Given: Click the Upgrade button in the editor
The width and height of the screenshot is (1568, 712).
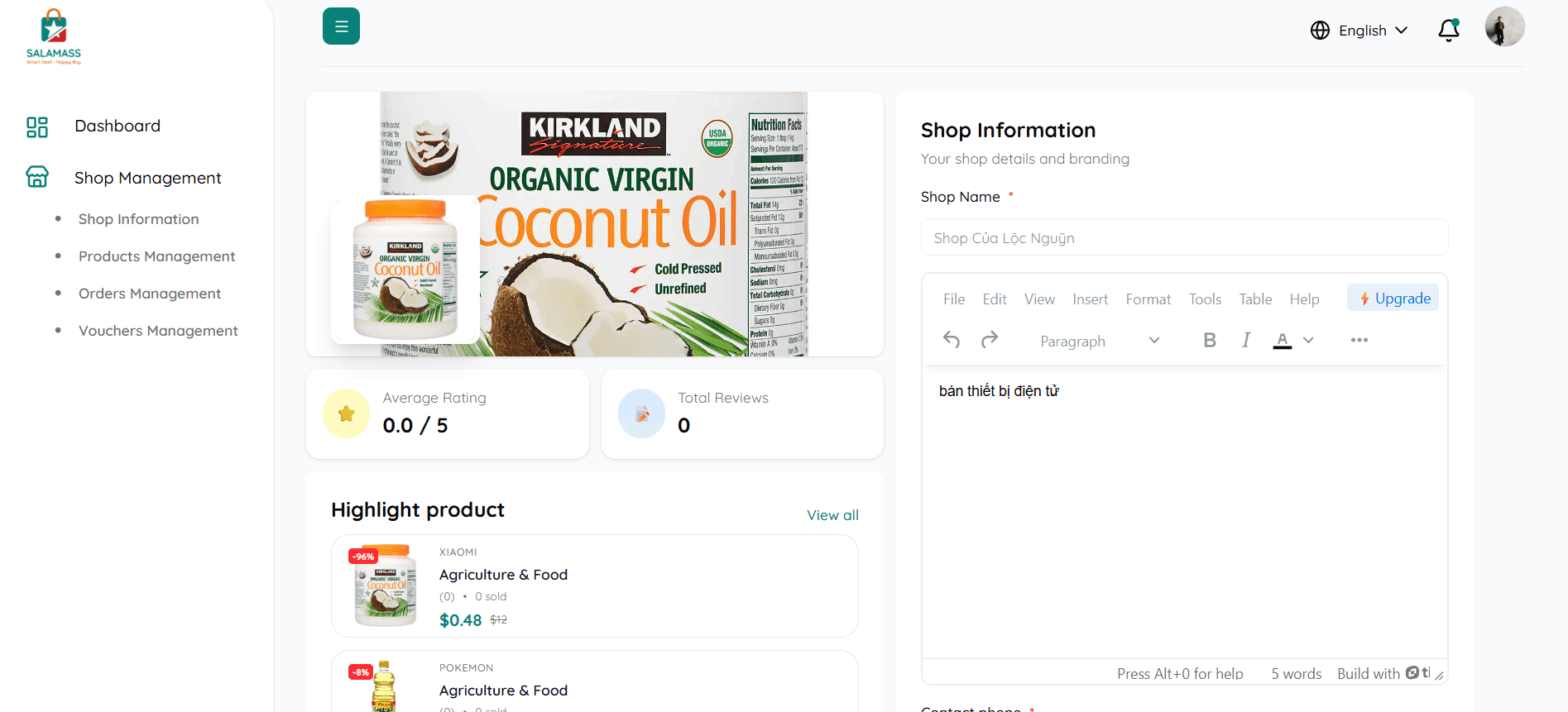Looking at the screenshot, I should [1393, 297].
